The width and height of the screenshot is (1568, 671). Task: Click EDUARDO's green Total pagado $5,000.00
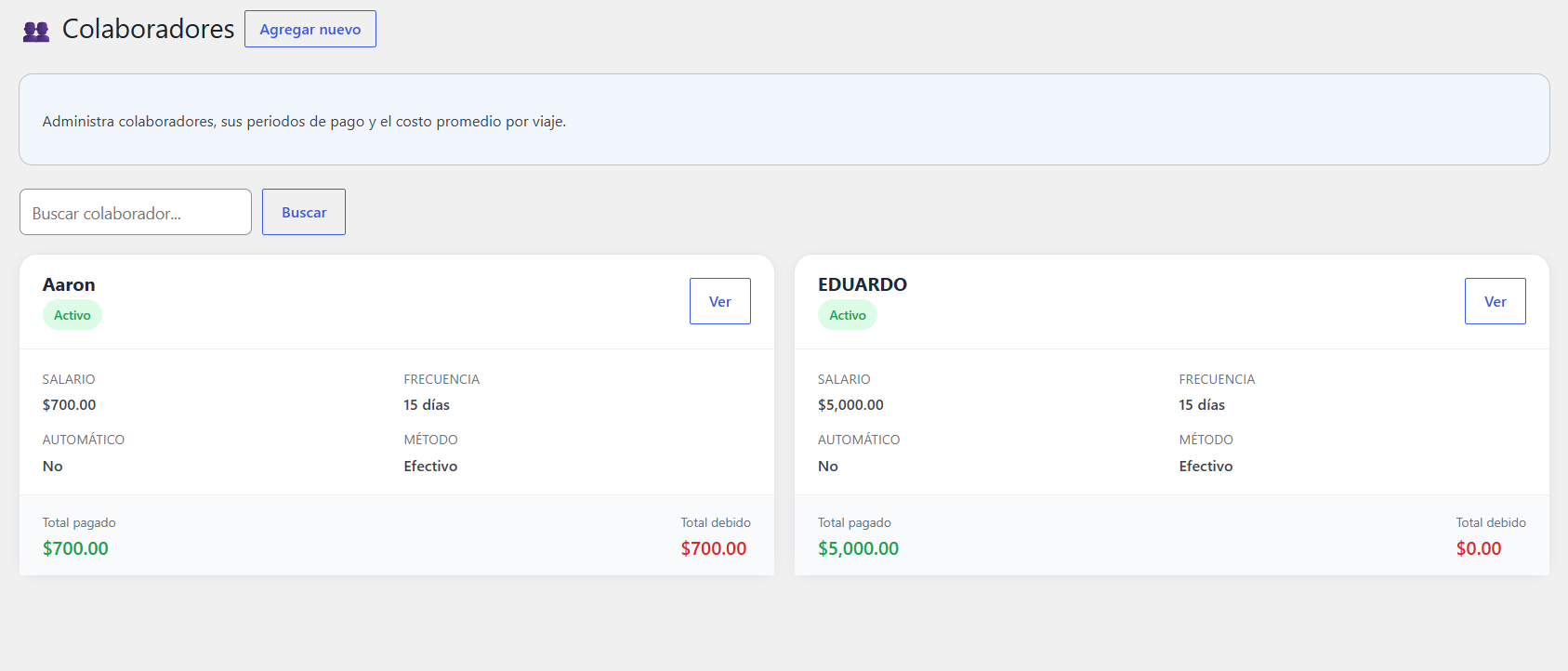(858, 548)
